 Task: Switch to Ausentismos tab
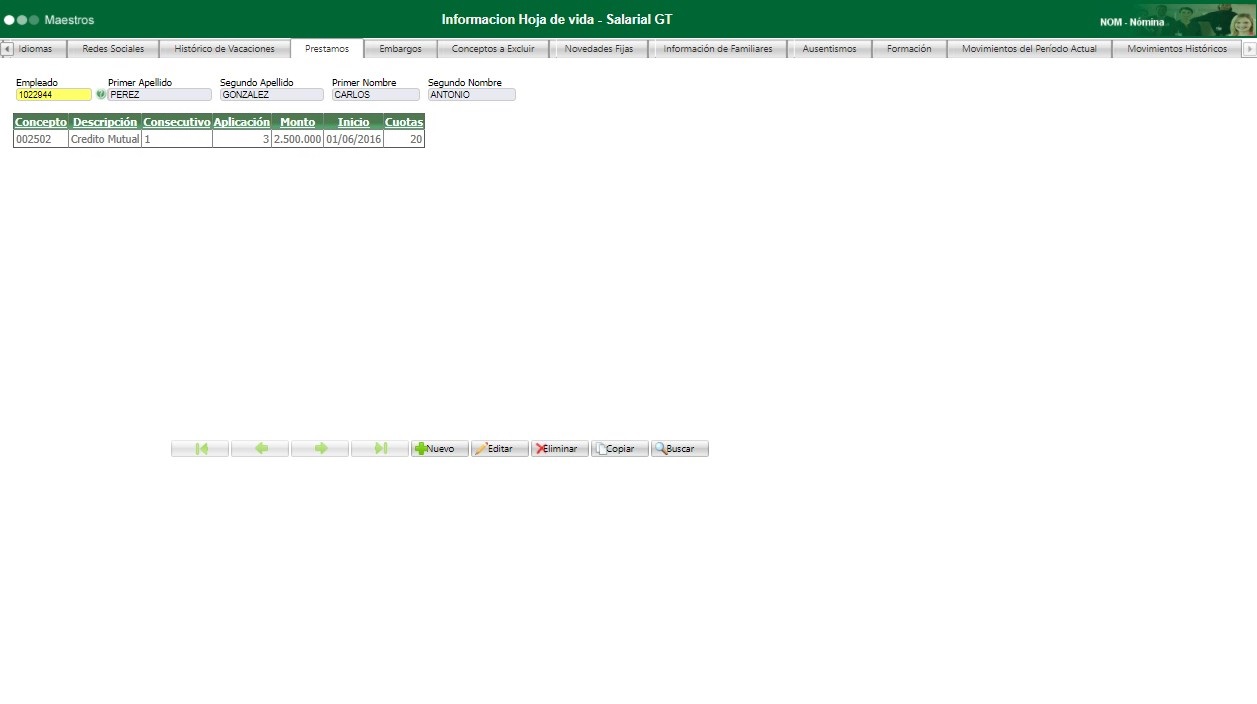click(x=829, y=48)
